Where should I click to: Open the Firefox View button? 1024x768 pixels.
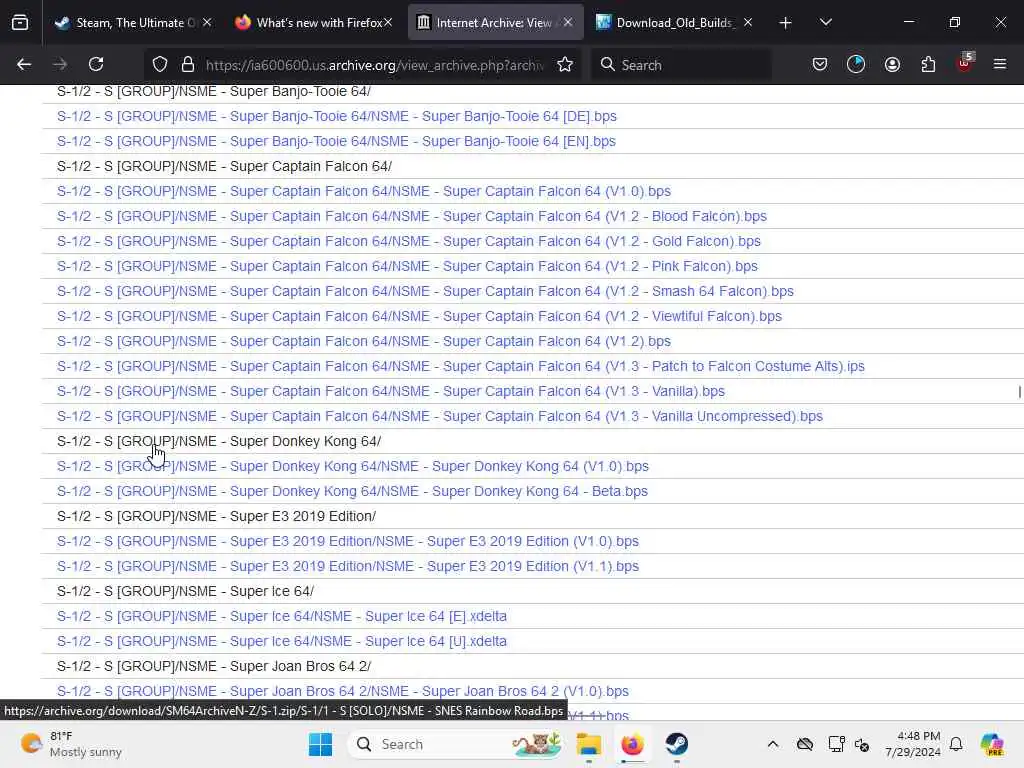coord(20,23)
